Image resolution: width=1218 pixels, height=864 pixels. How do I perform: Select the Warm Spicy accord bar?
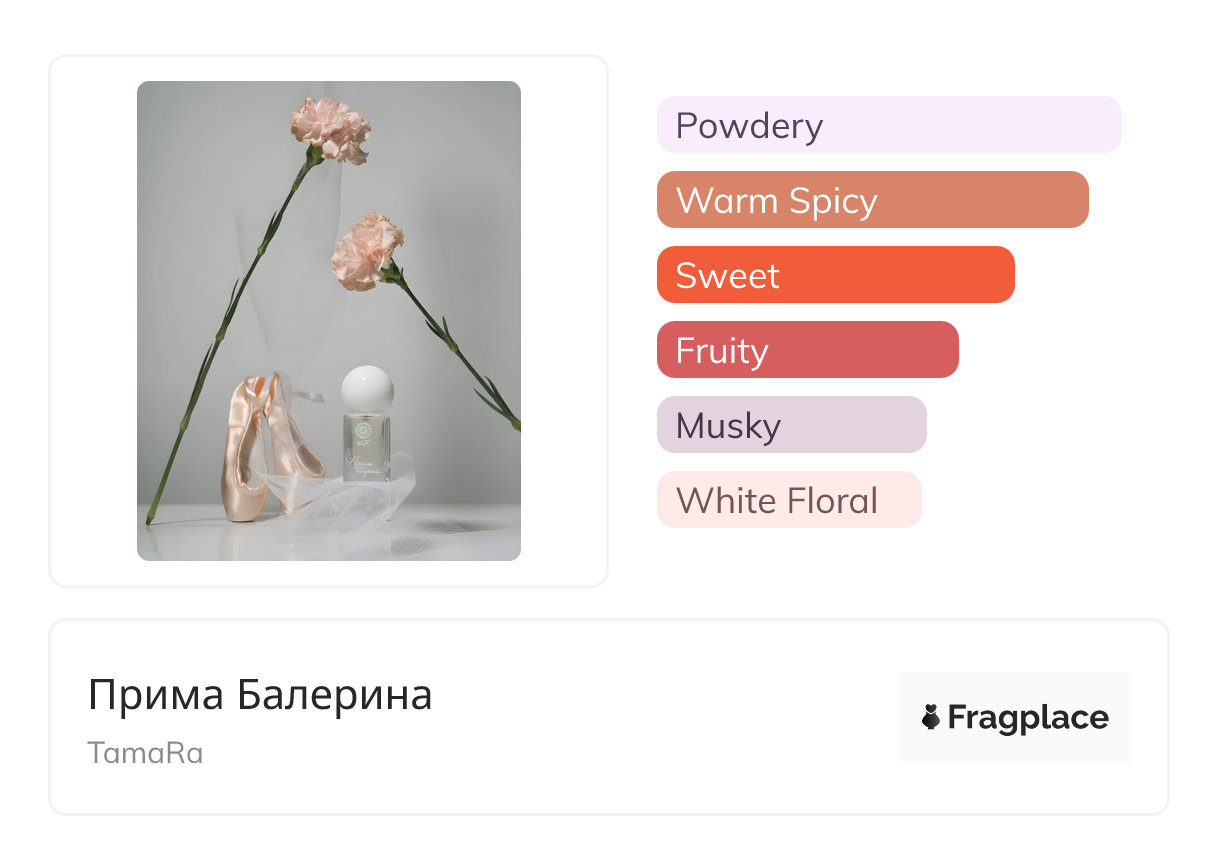pyautogui.click(x=872, y=200)
